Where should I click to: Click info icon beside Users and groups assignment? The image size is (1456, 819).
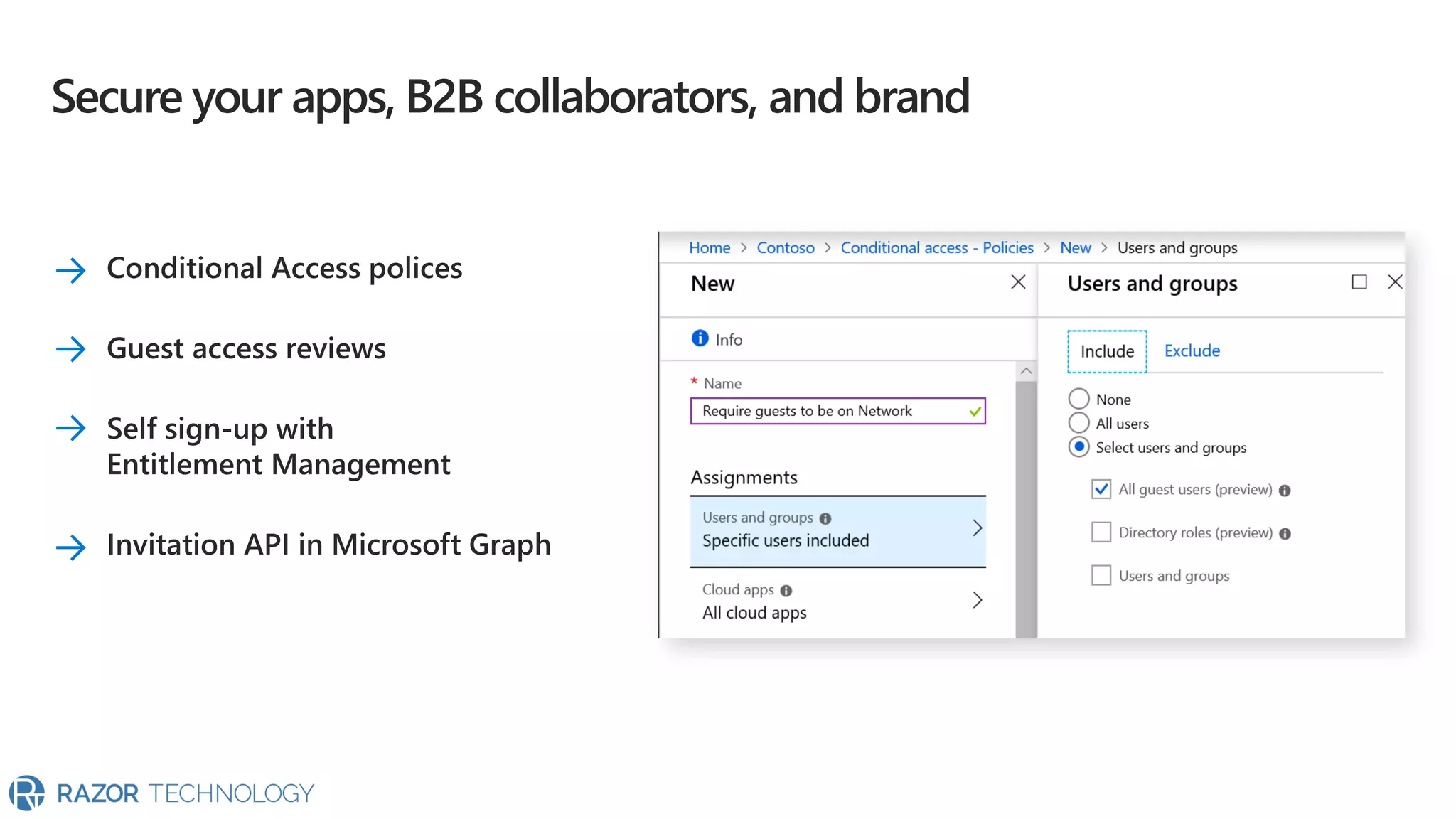point(825,519)
